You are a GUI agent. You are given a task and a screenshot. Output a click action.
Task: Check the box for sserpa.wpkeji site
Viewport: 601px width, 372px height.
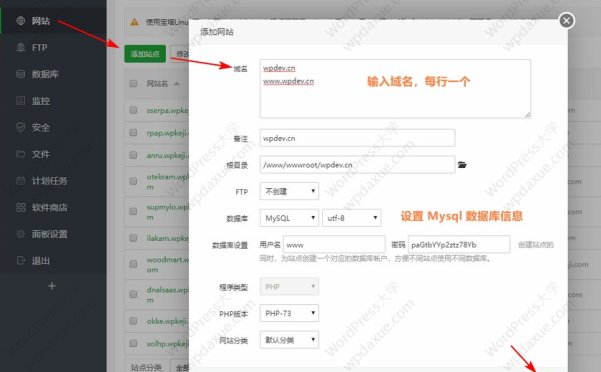tap(133, 110)
